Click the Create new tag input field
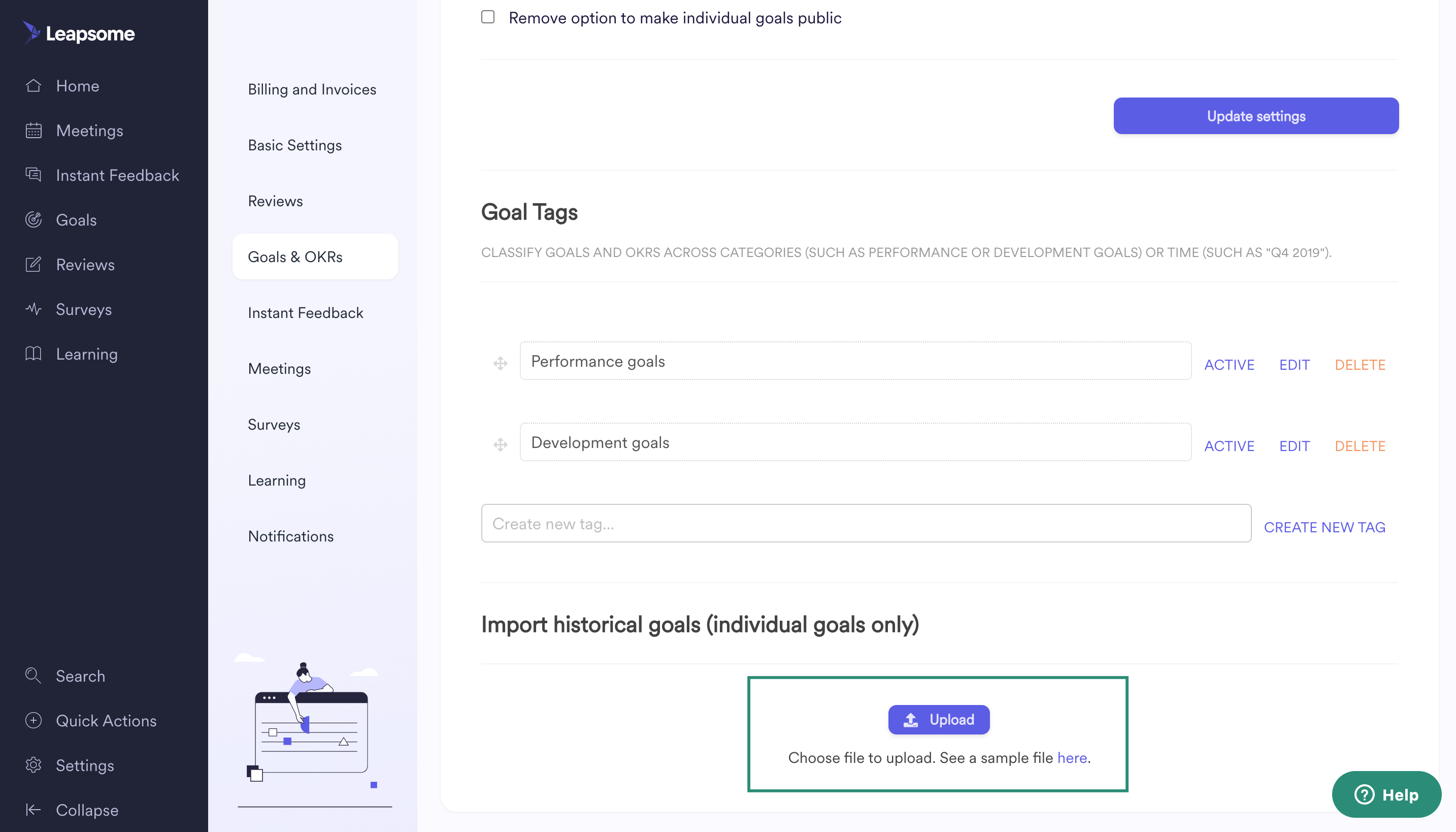This screenshot has width=1456, height=832. [866, 523]
